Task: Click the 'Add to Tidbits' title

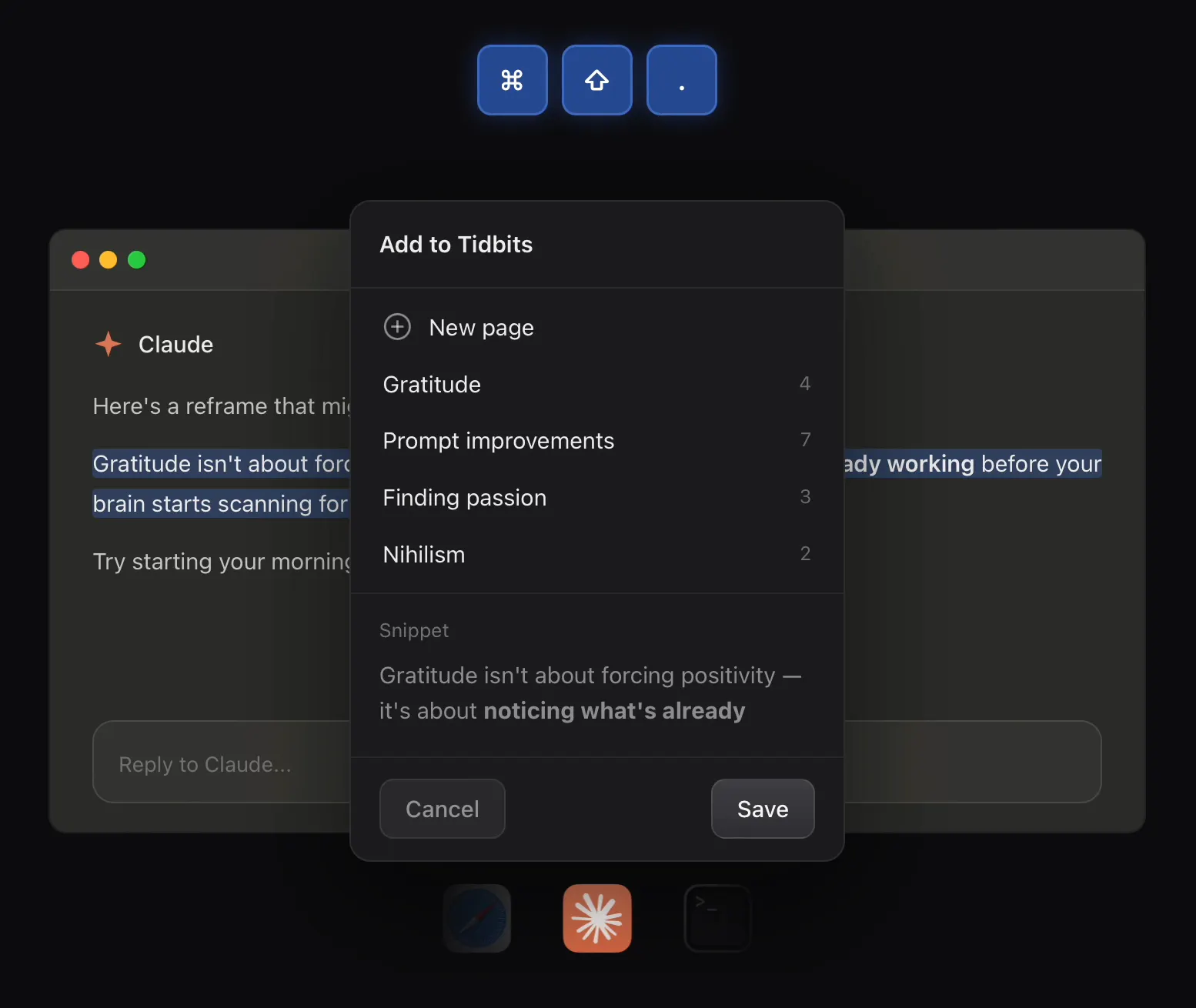Action: coord(456,244)
